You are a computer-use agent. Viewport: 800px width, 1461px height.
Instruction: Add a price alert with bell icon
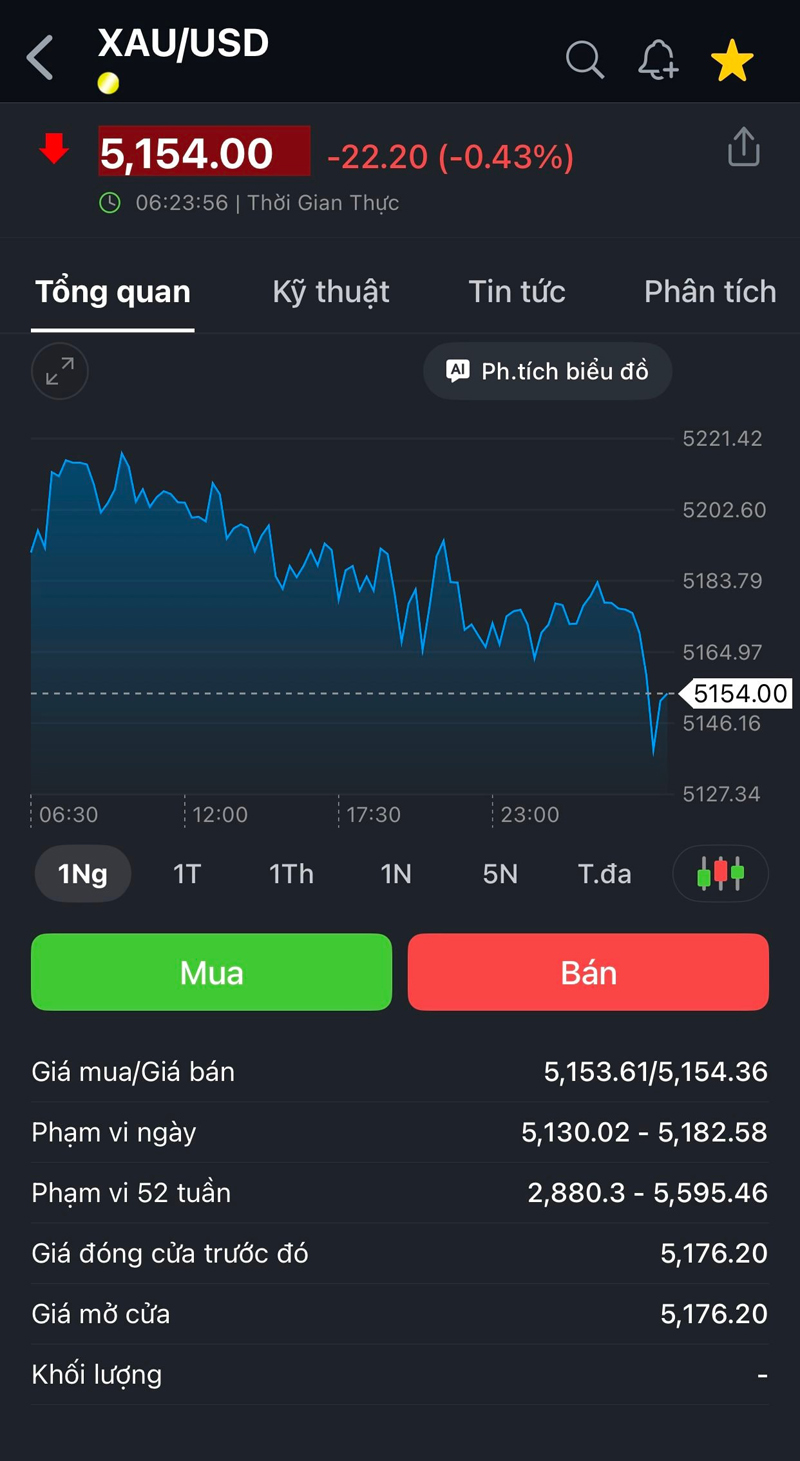[x=658, y=60]
